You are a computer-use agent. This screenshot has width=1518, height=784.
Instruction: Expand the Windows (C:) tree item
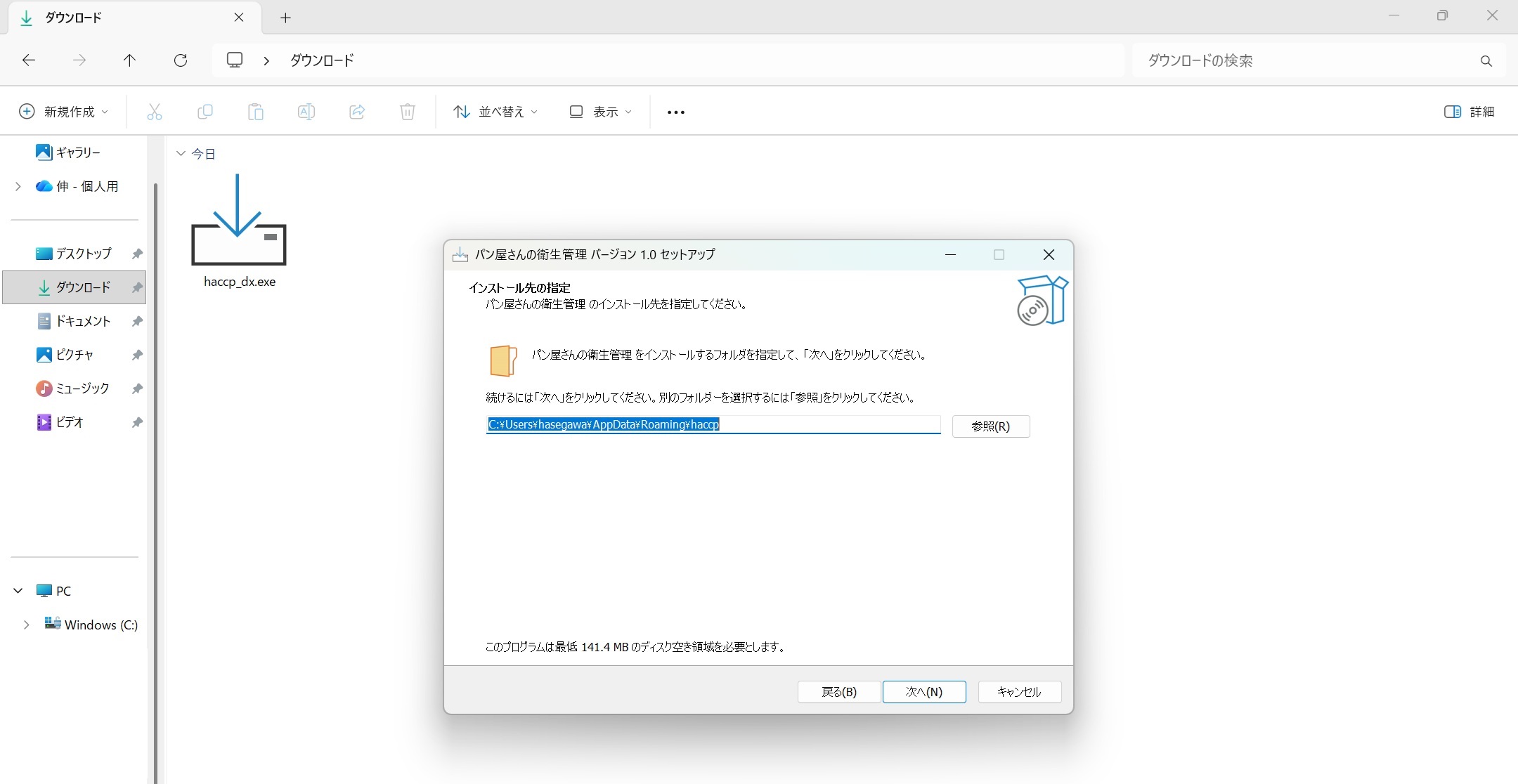[27, 625]
